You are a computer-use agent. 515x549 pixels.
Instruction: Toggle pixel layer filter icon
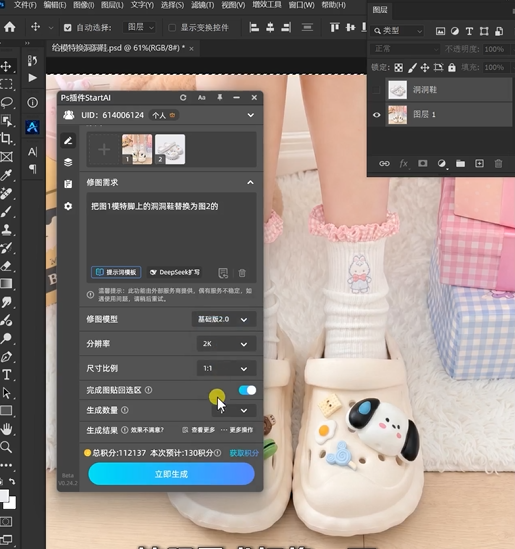tap(440, 31)
